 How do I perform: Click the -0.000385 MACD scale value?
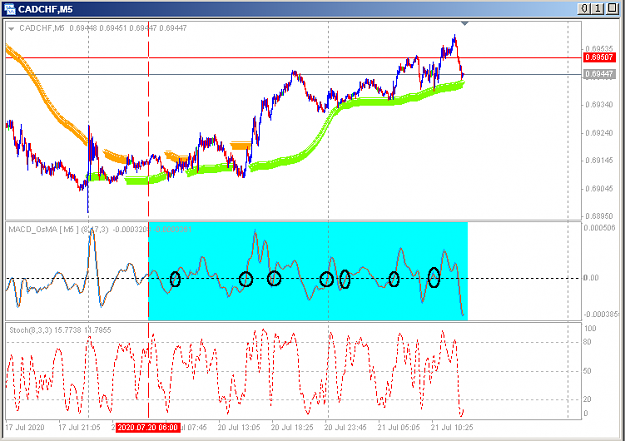(x=600, y=315)
